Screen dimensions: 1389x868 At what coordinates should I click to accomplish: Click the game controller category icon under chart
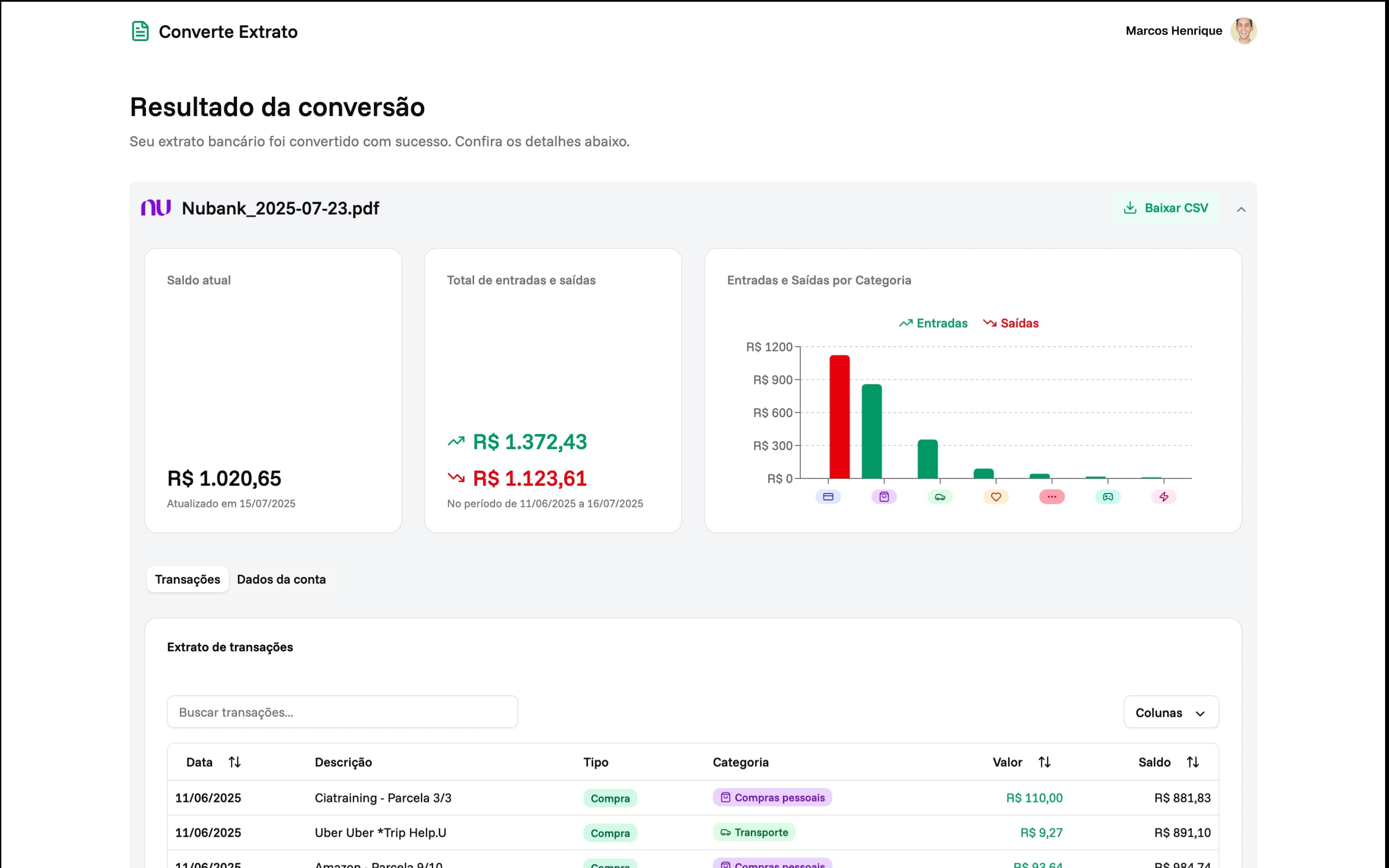[x=1108, y=496]
